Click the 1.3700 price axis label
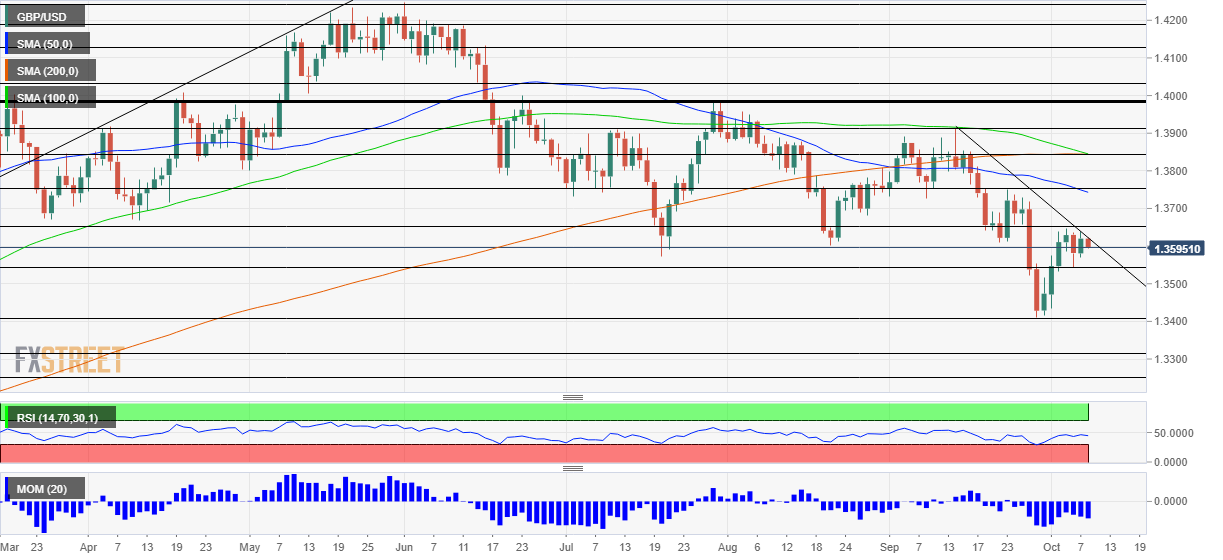The image size is (1223, 560). pyautogui.click(x=1170, y=209)
